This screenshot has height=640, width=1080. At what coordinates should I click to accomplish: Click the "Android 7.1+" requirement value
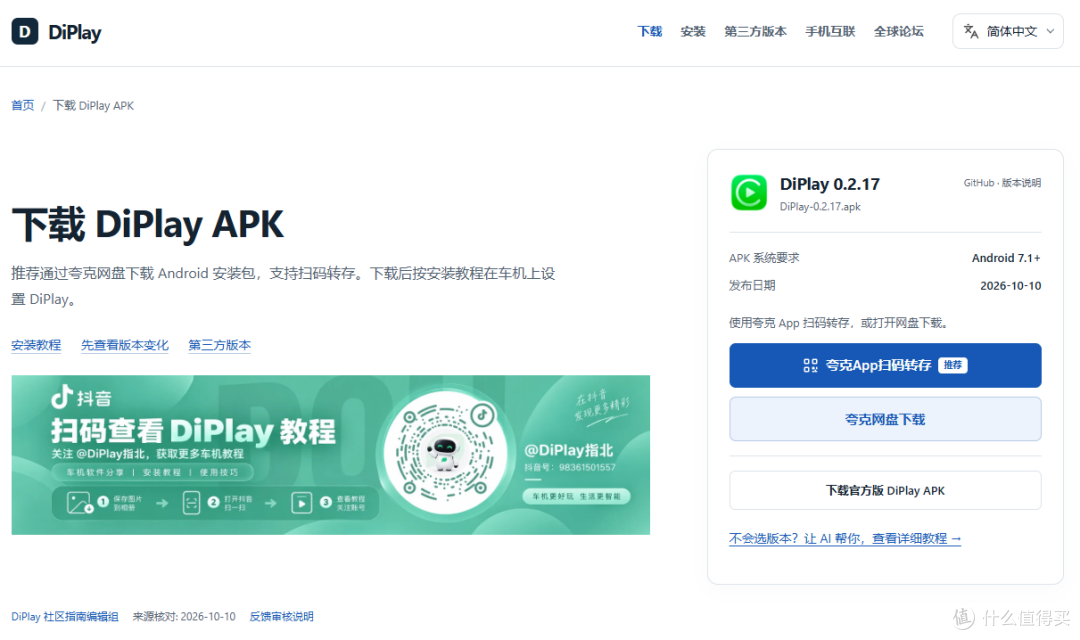tap(1006, 258)
